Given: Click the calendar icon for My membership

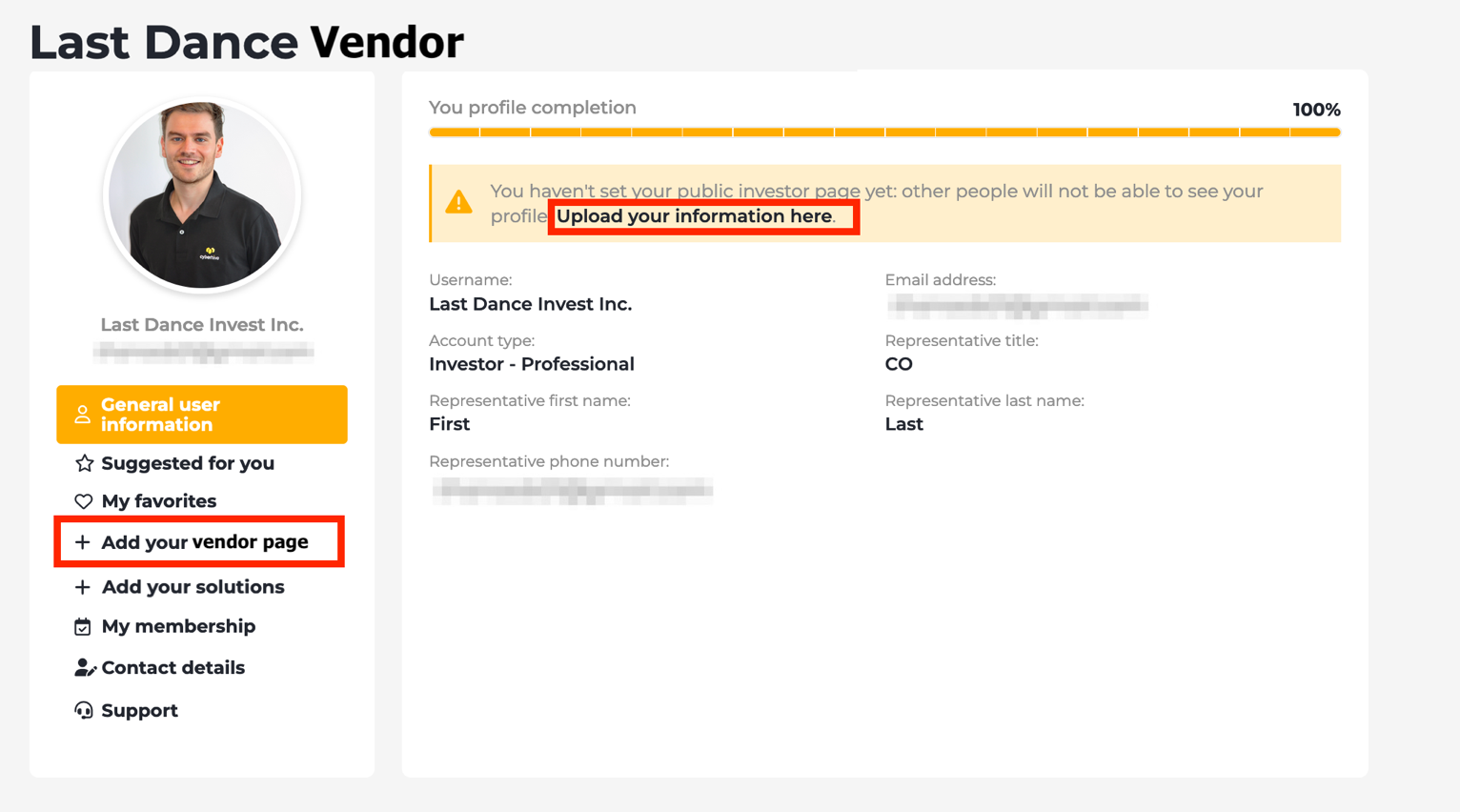Looking at the screenshot, I should click(83, 627).
